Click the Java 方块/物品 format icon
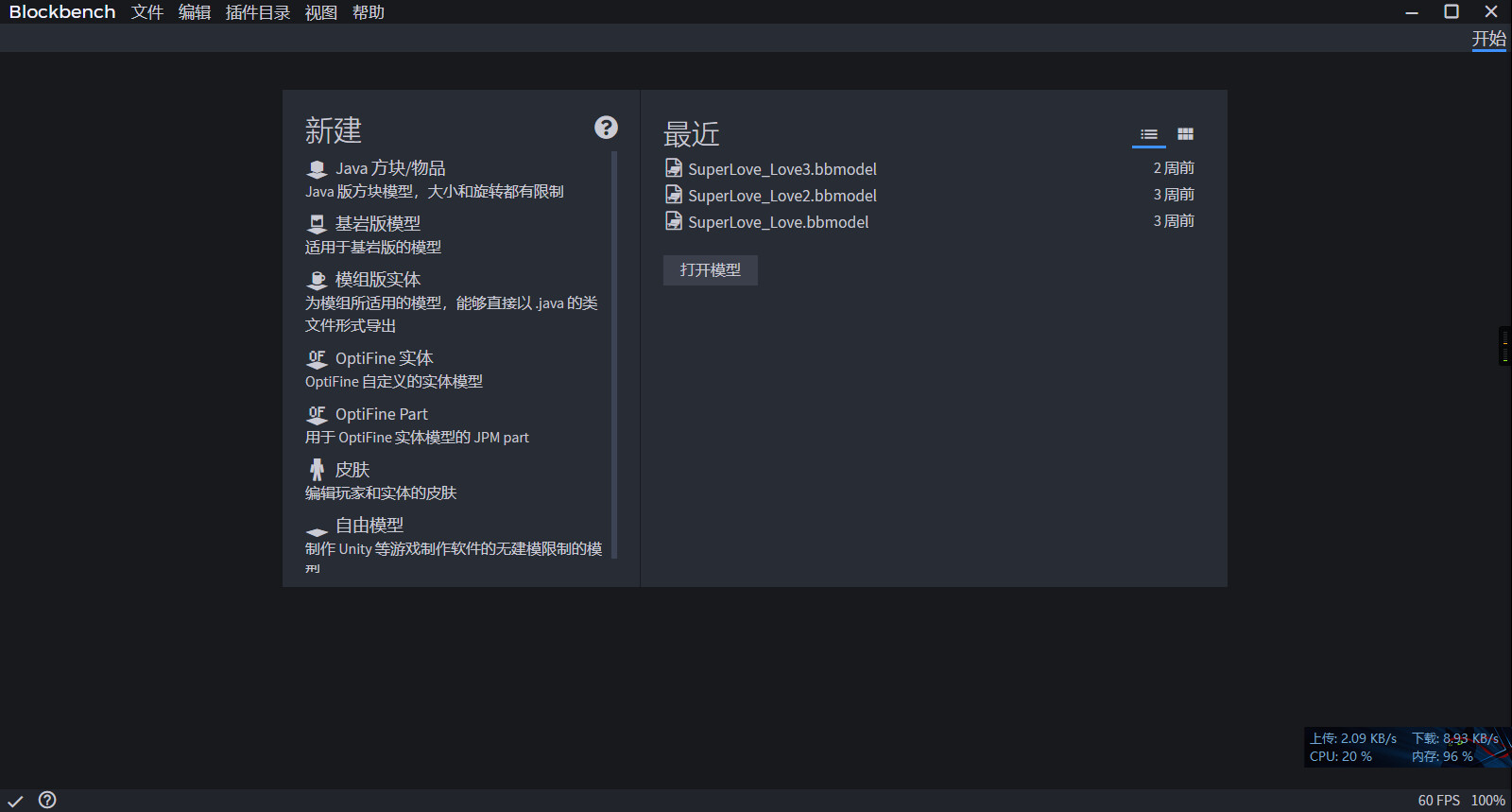 [317, 169]
